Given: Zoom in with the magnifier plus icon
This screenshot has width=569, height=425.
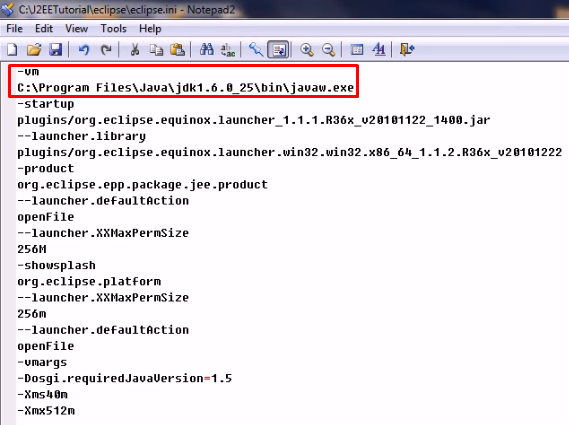Looking at the screenshot, I should (x=307, y=49).
